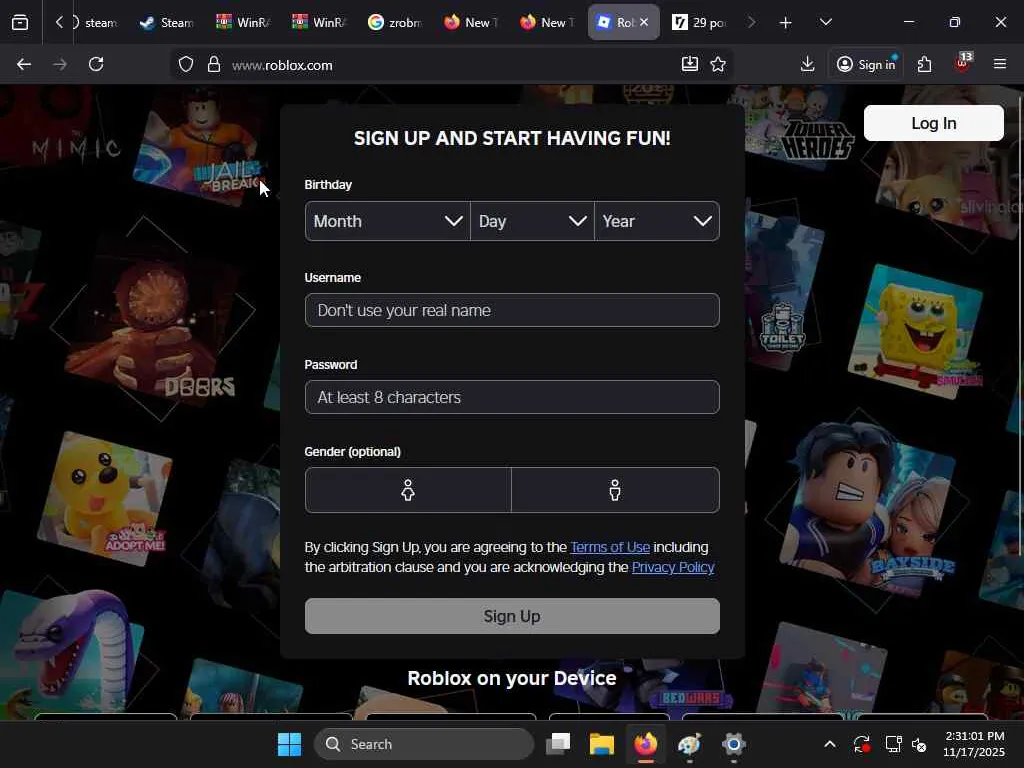Select the female gender option

408,490
